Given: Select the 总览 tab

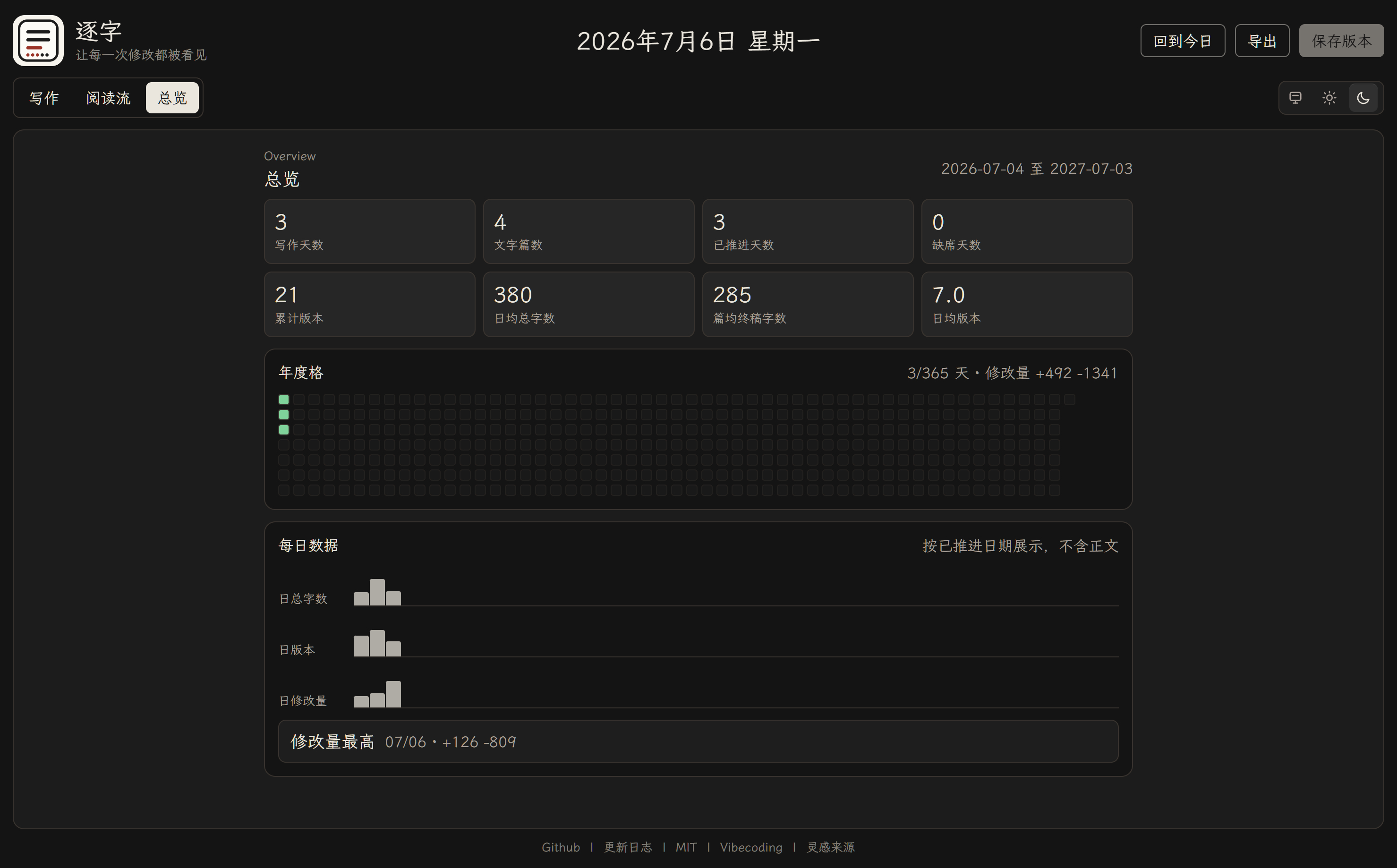Looking at the screenshot, I should coord(172,98).
